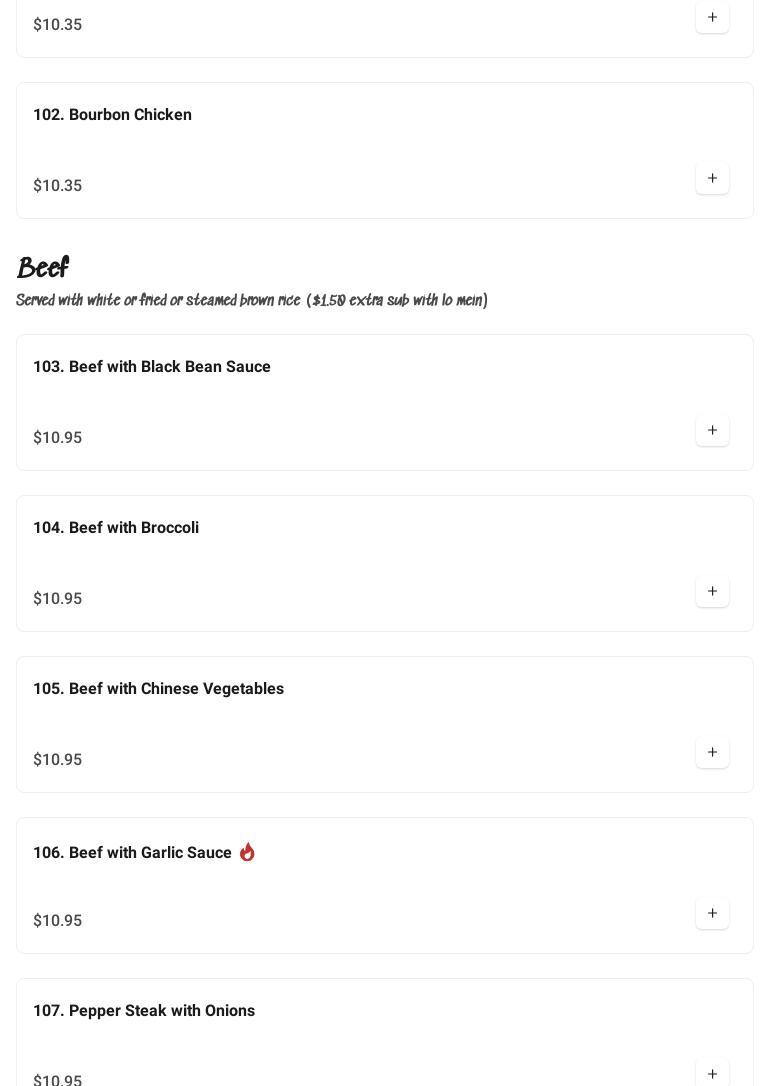View 105. Beef with Chinese Vegetables
Screen dimensions: 770x1086
pyautogui.click(x=158, y=689)
